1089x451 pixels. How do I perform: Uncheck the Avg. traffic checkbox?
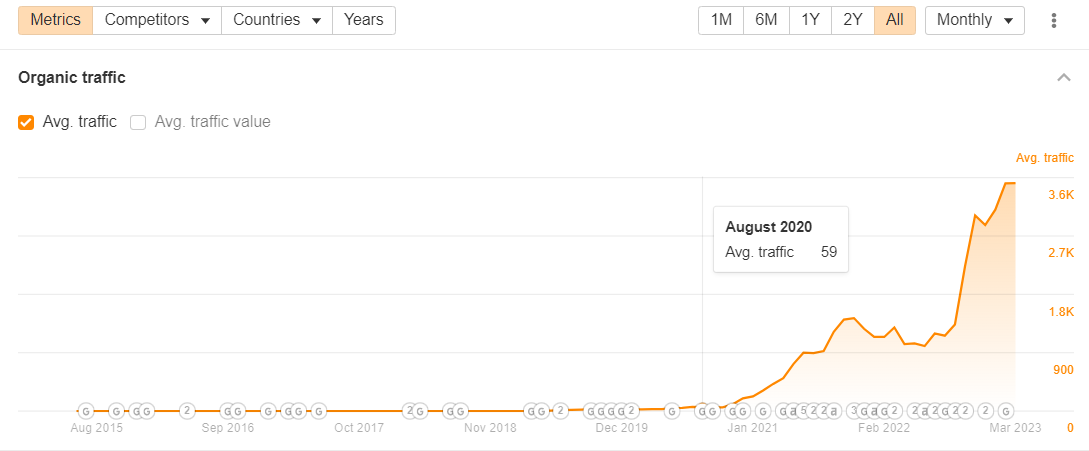tap(26, 122)
